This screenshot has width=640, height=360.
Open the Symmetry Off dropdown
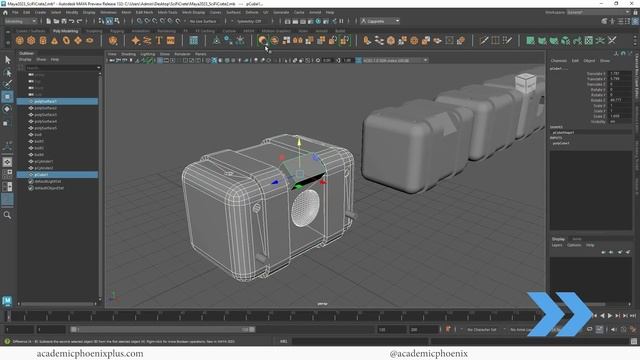pos(250,21)
